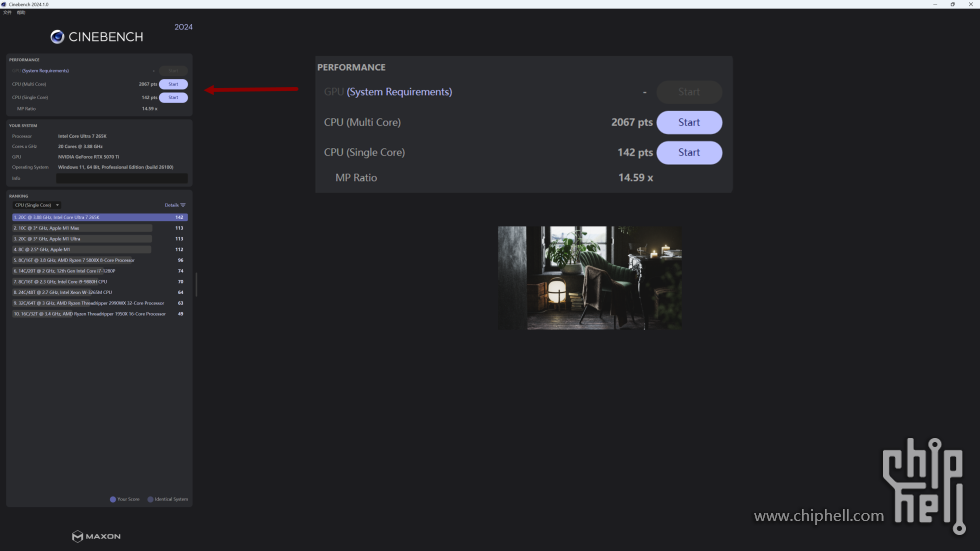980x551 pixels.
Task: Open the CPU (Single Core) ranking dropdown
Action: (37, 205)
